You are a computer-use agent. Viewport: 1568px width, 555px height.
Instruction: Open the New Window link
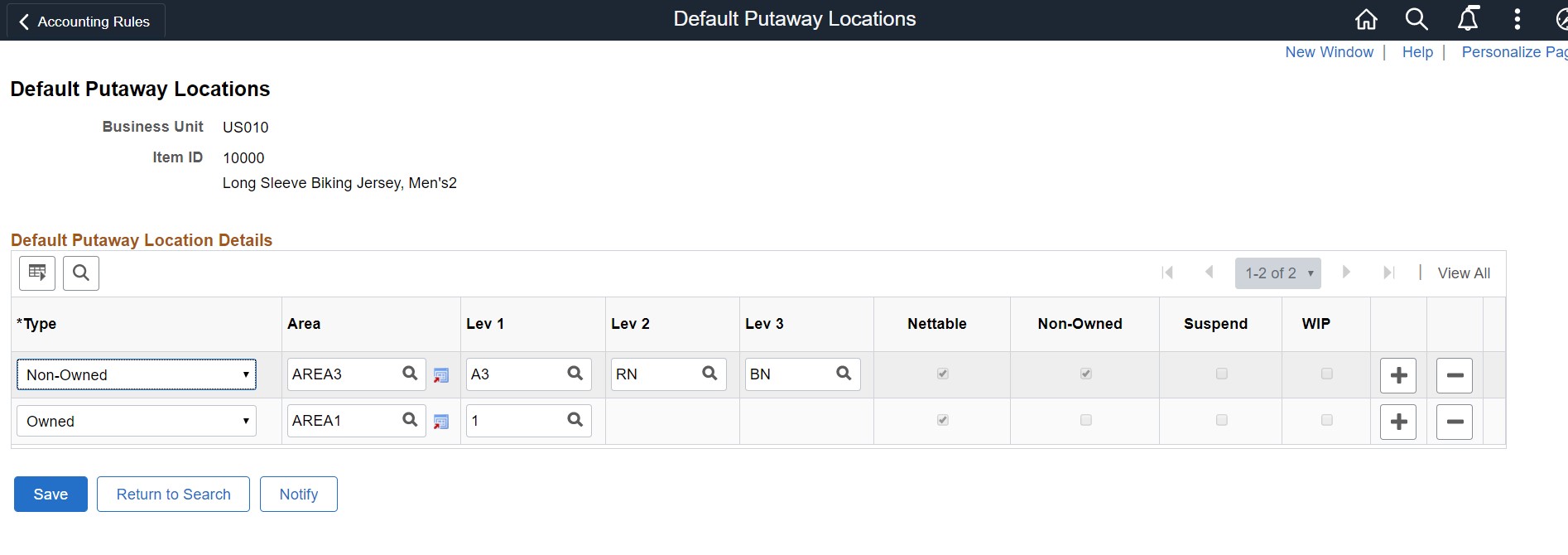[x=1329, y=52]
